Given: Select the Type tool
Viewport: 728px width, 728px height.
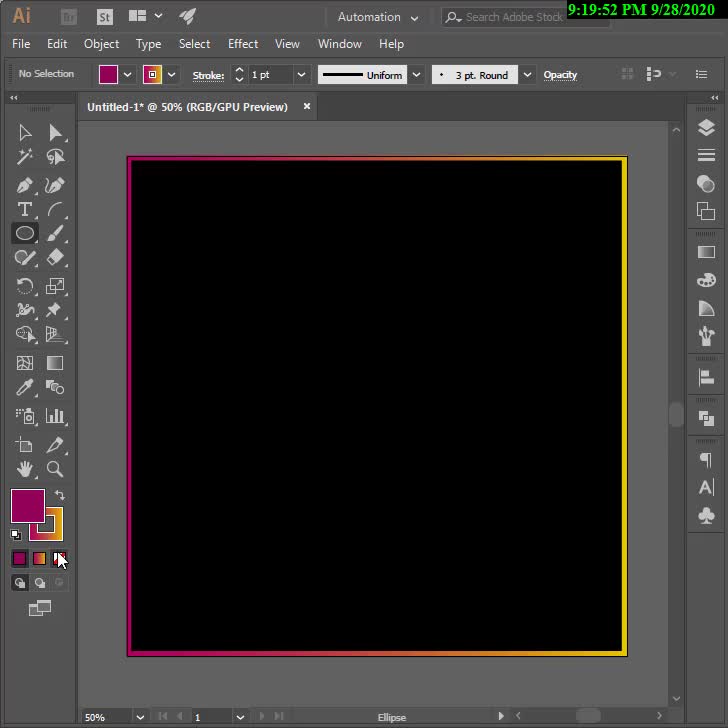Looking at the screenshot, I should tap(25, 209).
